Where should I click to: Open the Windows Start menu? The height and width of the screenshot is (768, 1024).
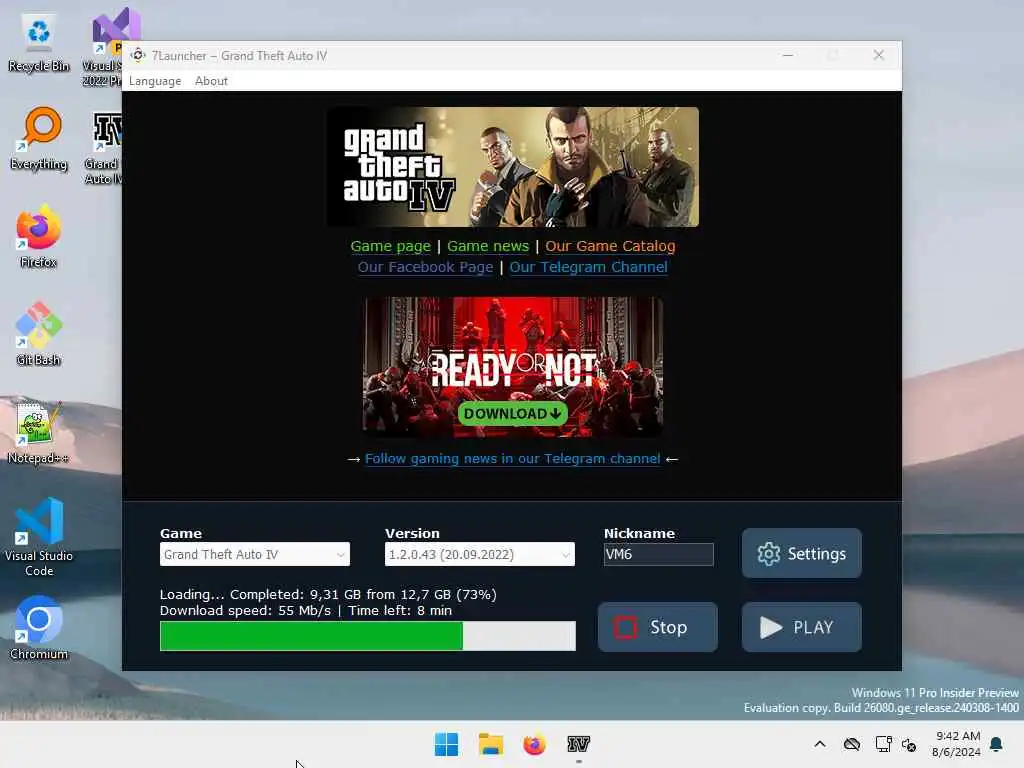point(447,744)
